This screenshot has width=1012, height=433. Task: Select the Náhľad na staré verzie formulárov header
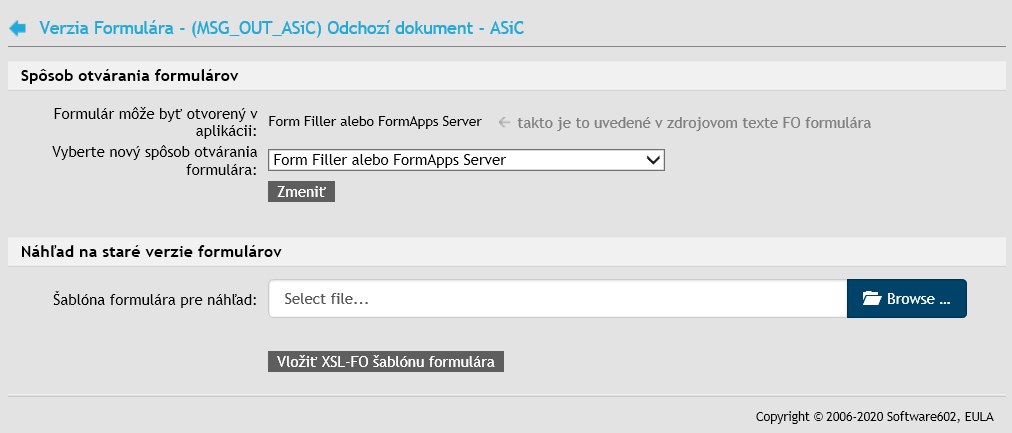[x=151, y=249]
